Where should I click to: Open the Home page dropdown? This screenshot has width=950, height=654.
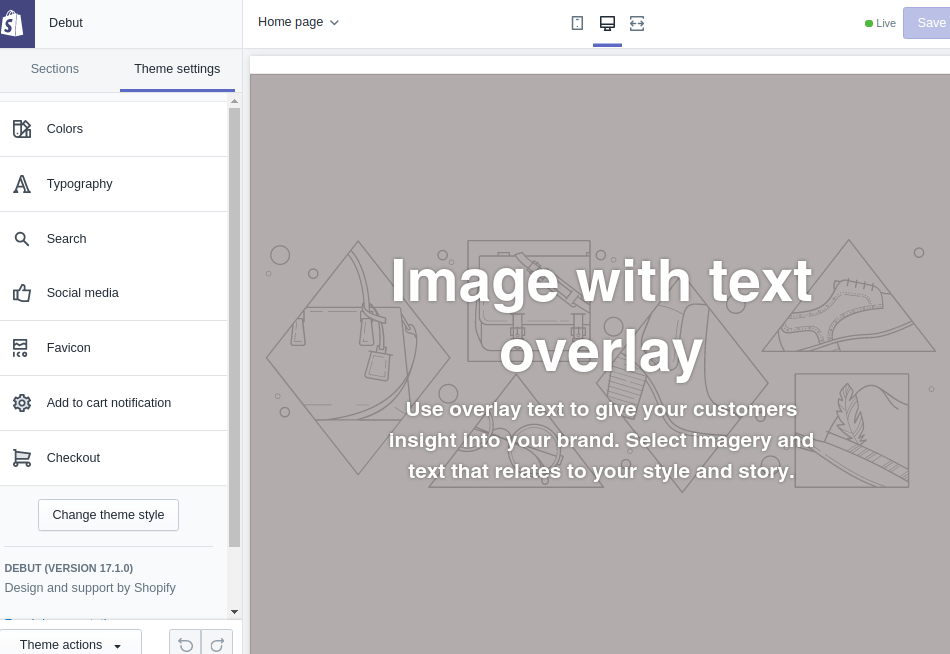(x=297, y=22)
